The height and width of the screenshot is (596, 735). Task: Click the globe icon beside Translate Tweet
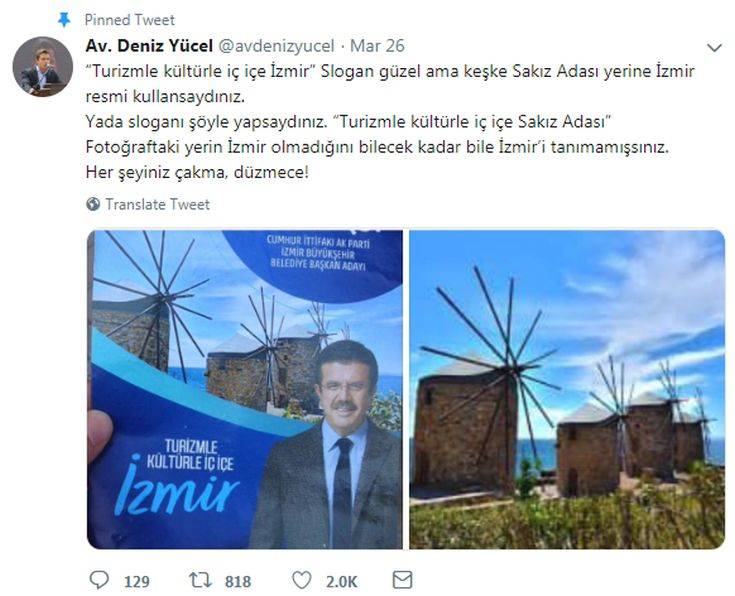(x=93, y=204)
